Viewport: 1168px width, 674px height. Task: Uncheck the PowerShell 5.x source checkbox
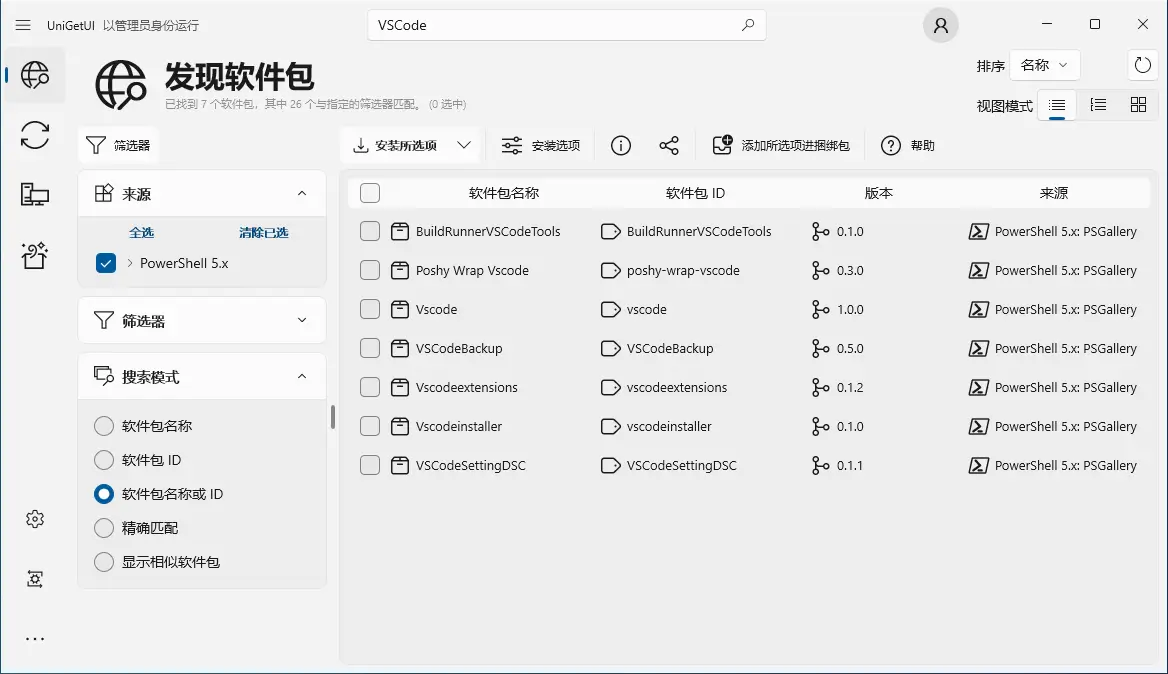pyautogui.click(x=106, y=264)
